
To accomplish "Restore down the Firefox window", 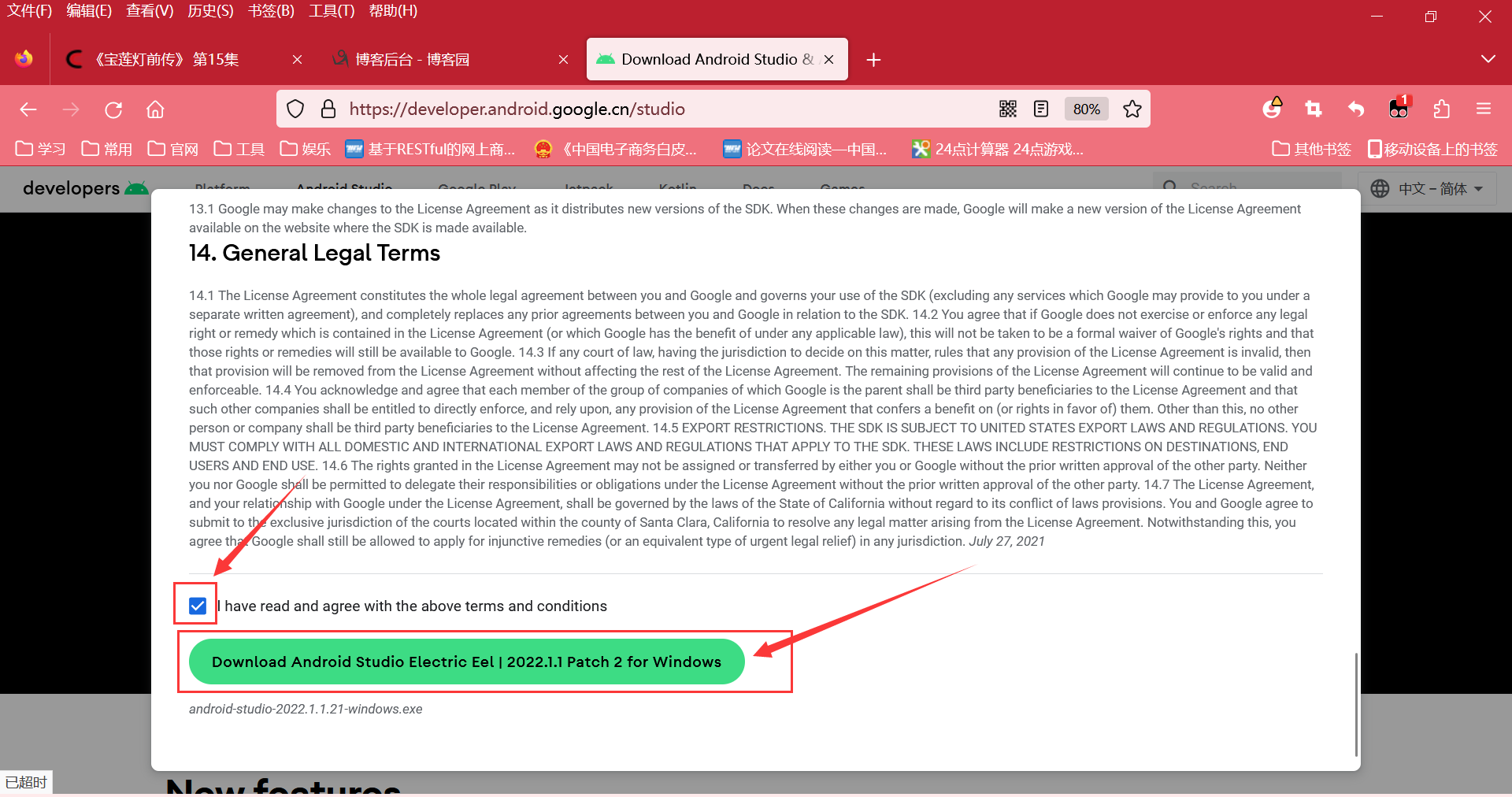I will coord(1431,17).
